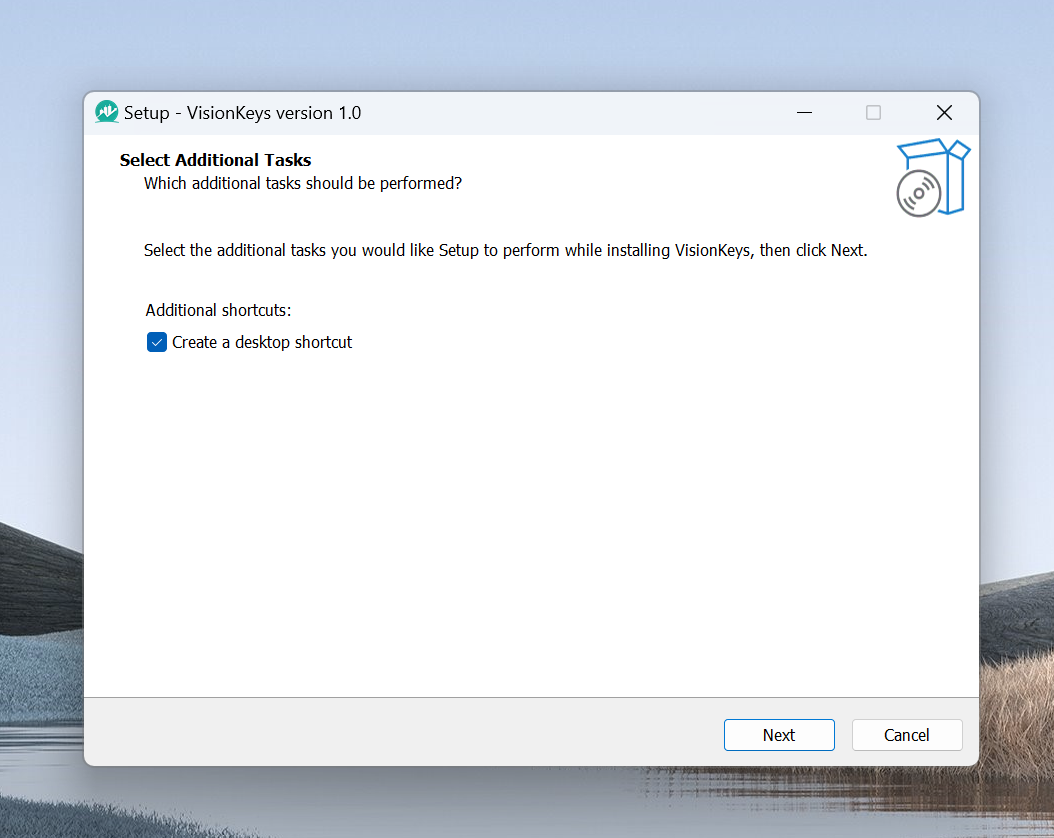Click the 'Select the additional tasks' instruction text
The width and height of the screenshot is (1054, 838).
click(x=505, y=251)
